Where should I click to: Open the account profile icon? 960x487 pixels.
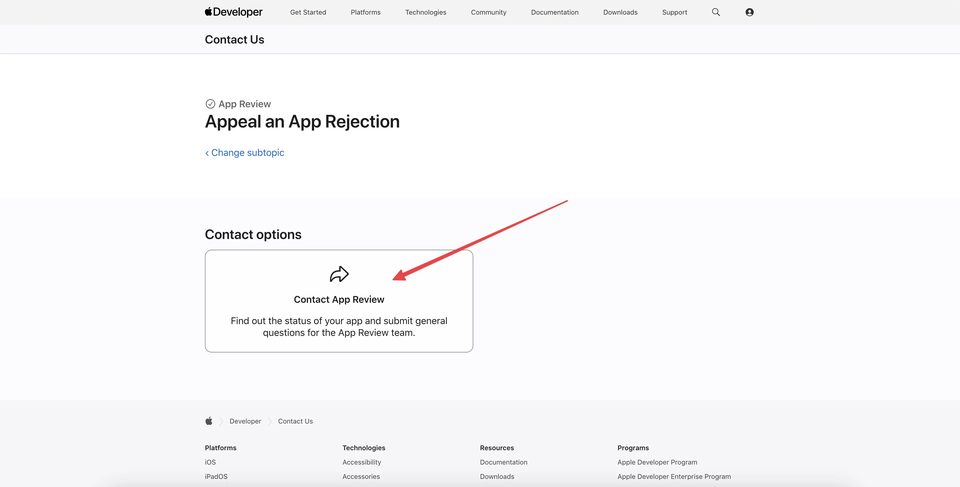(749, 12)
